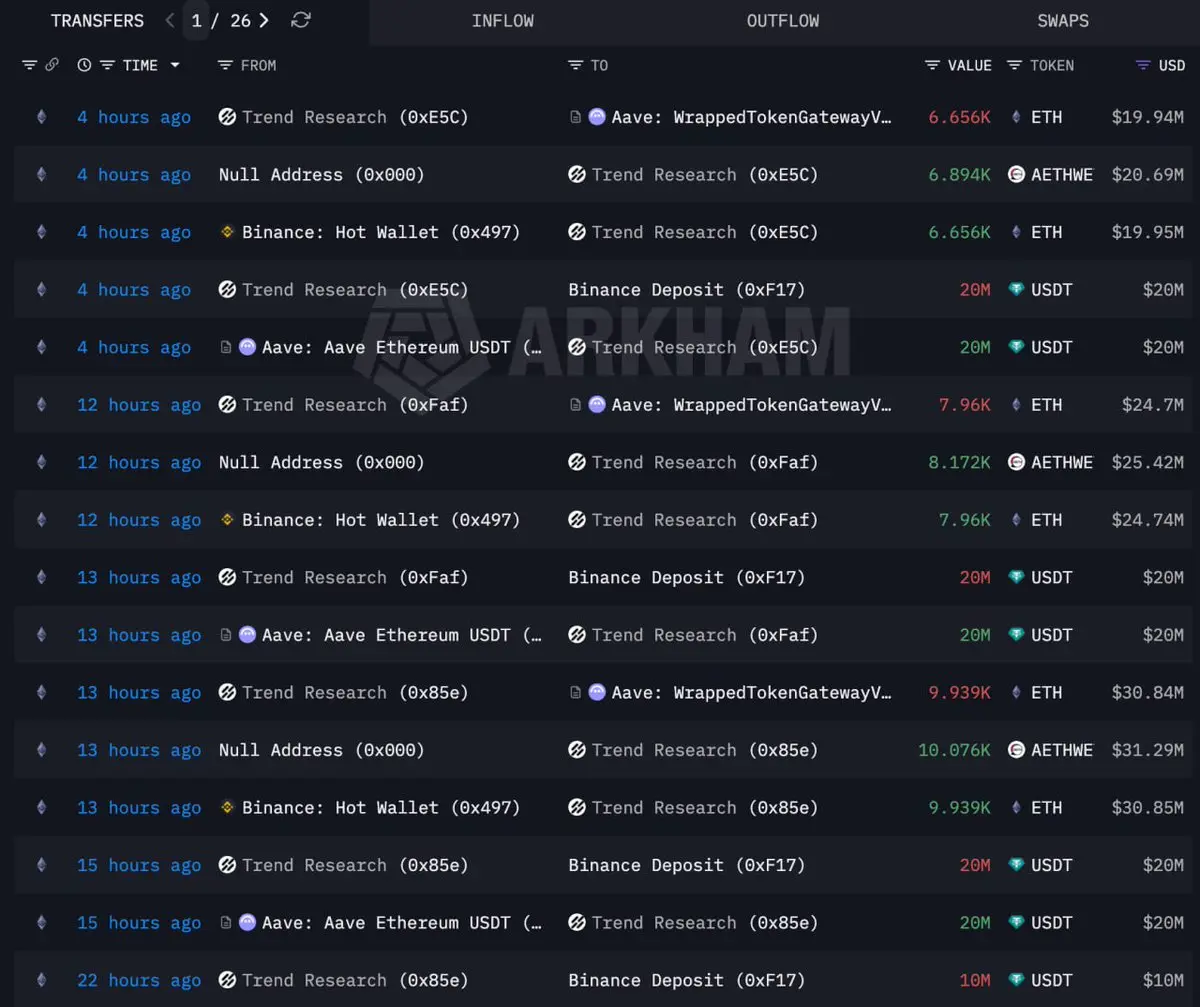This screenshot has height=1007, width=1200.
Task: Switch to the OUTFLOW tab
Action: click(783, 21)
